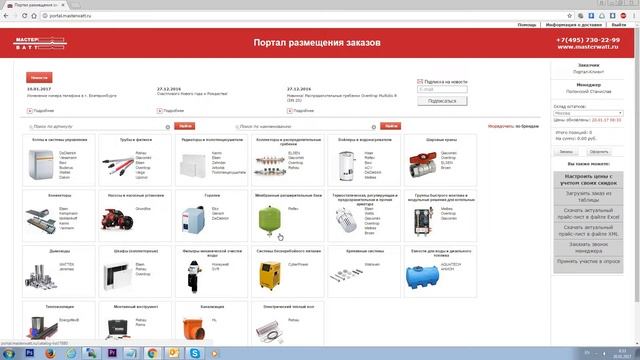Open the quick-mount pump group image
The image size is (640, 360).
tap(423, 221)
